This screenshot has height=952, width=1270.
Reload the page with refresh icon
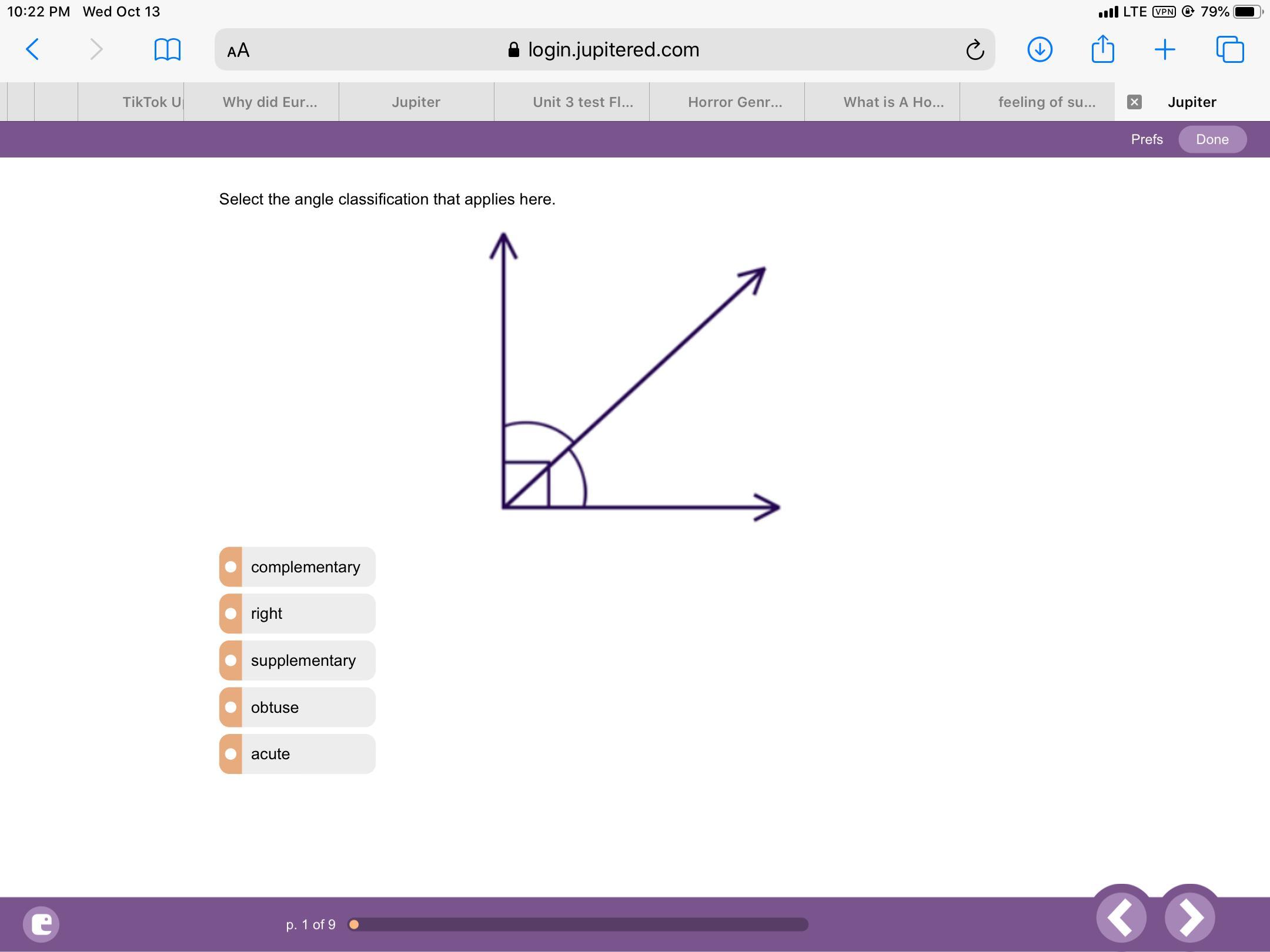coord(974,50)
